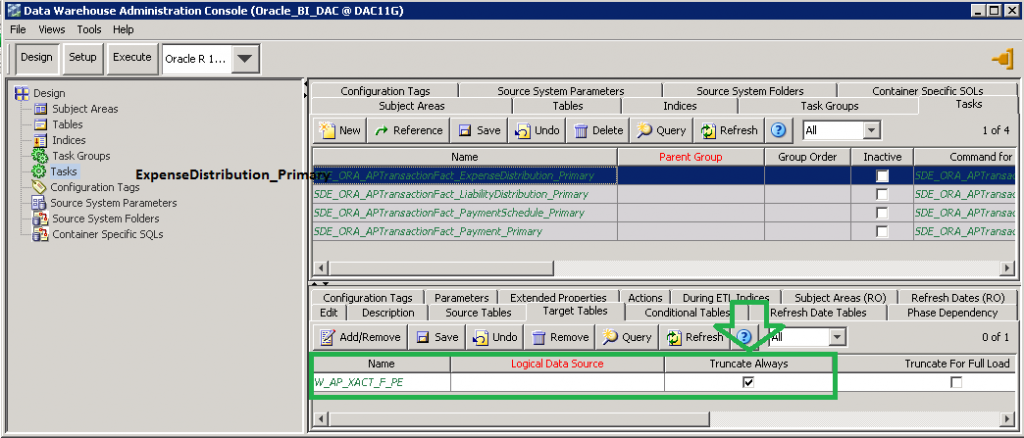The width and height of the screenshot is (1024, 438).
Task: Open the upper Task Groups tab
Action: [829, 106]
